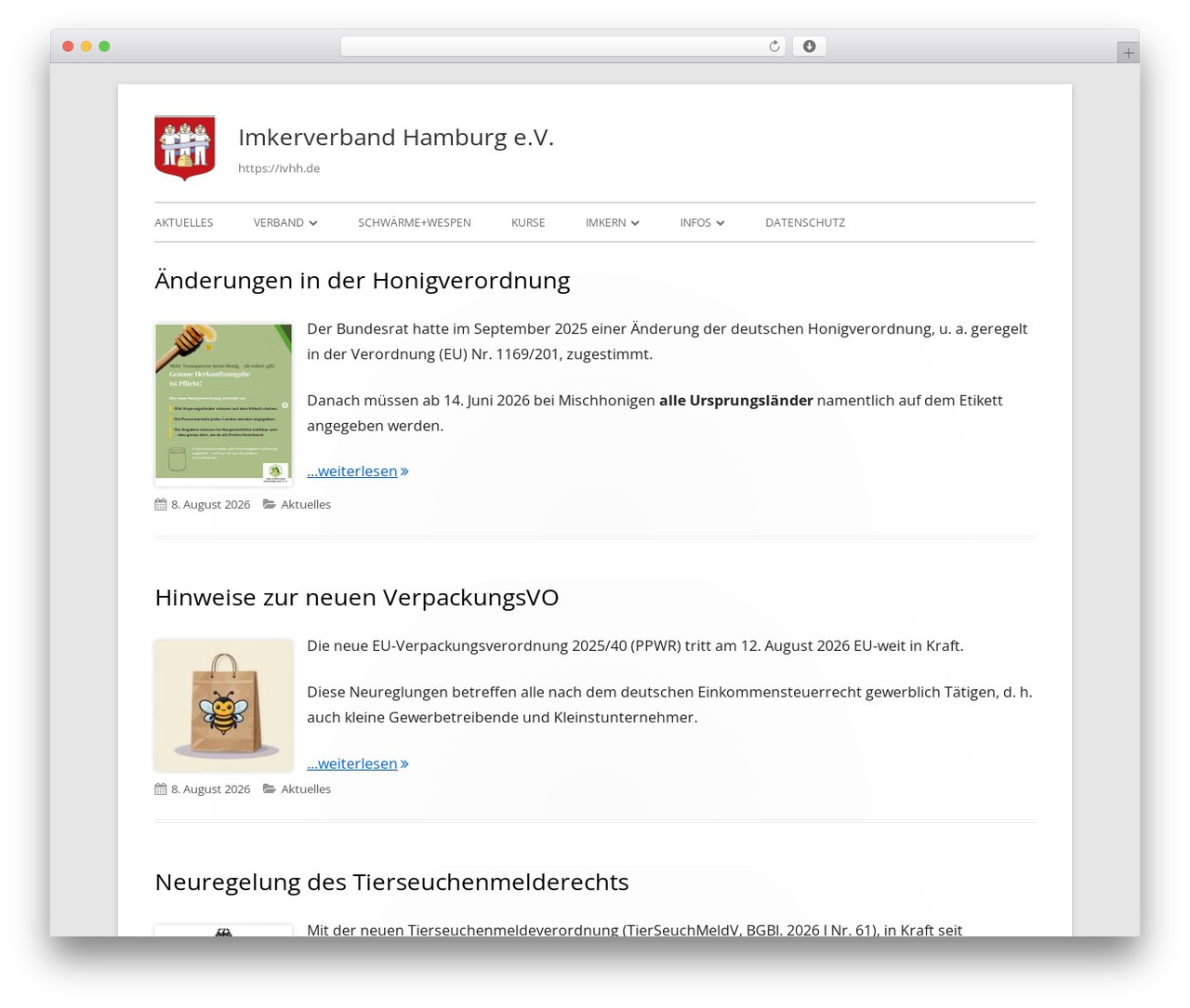Click the bold text alle Ursprungsländer

pyautogui.click(x=736, y=400)
